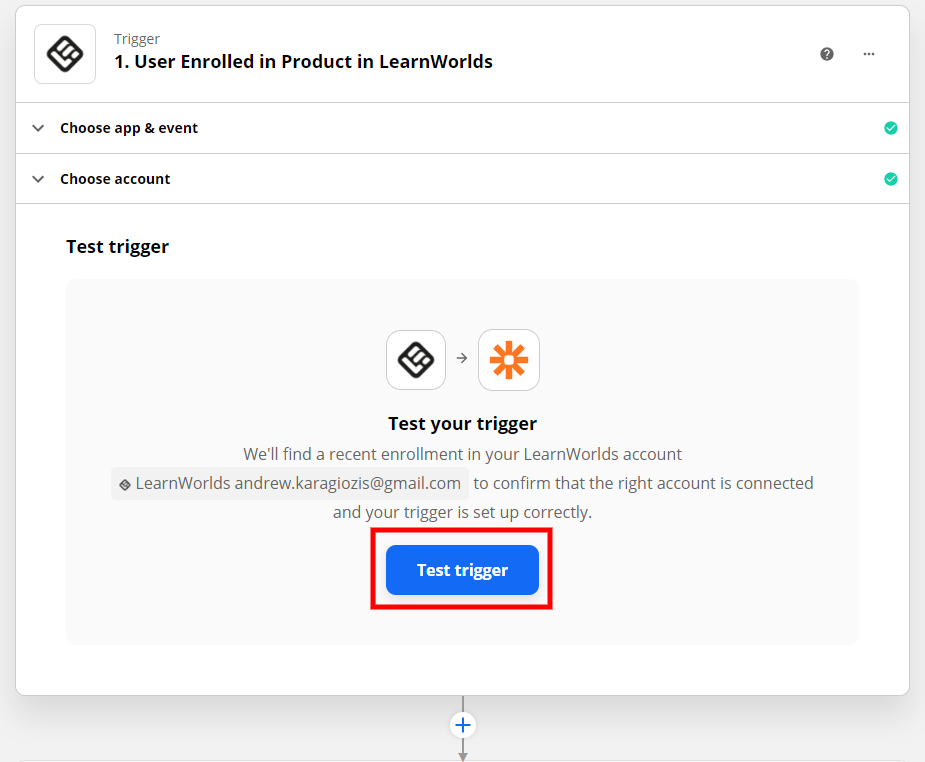
Task: Click the plus icon below the trigger step
Action: coord(462,724)
